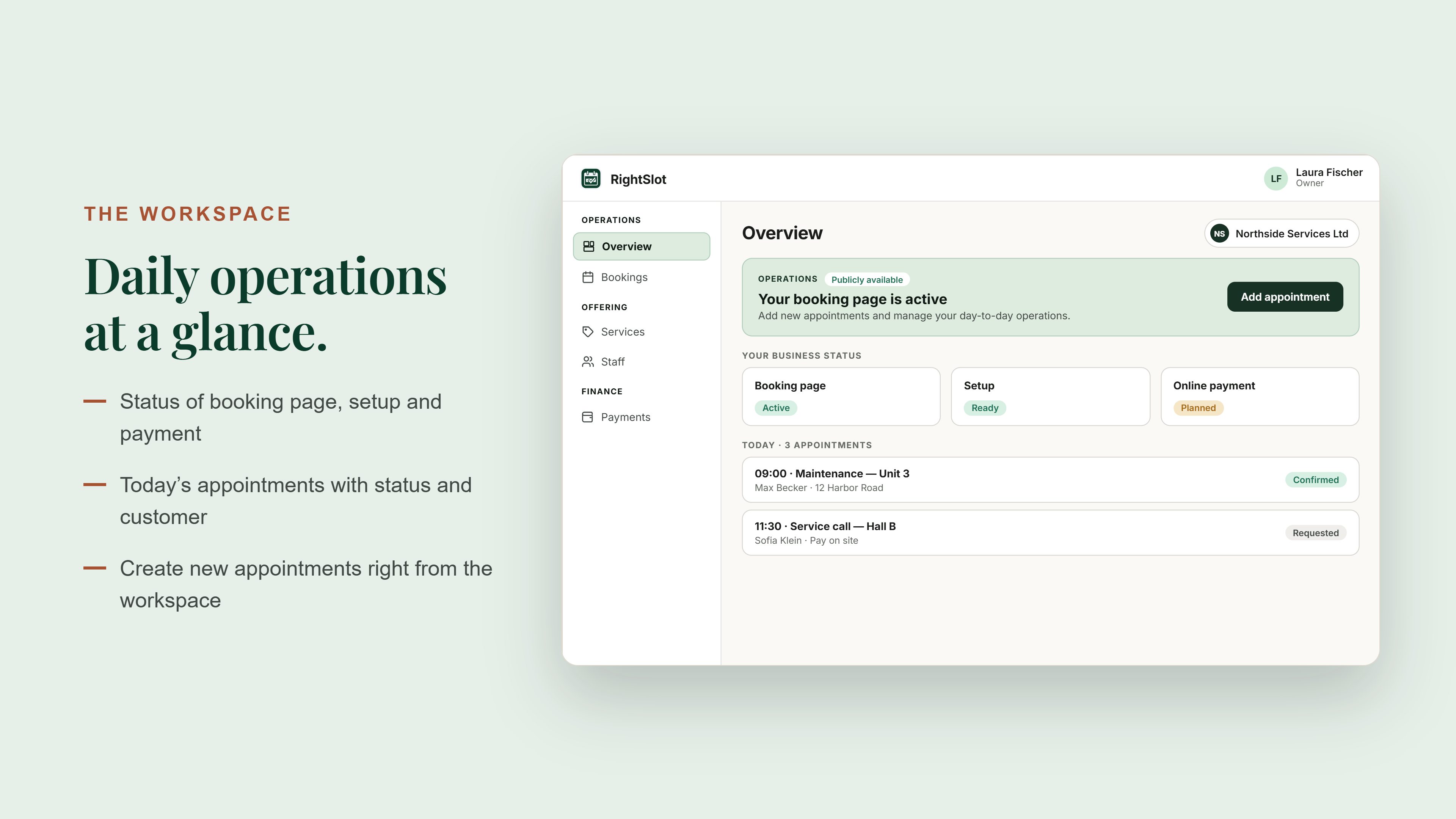This screenshot has width=1456, height=819.
Task: Go to Bookings in the sidebar
Action: point(642,278)
